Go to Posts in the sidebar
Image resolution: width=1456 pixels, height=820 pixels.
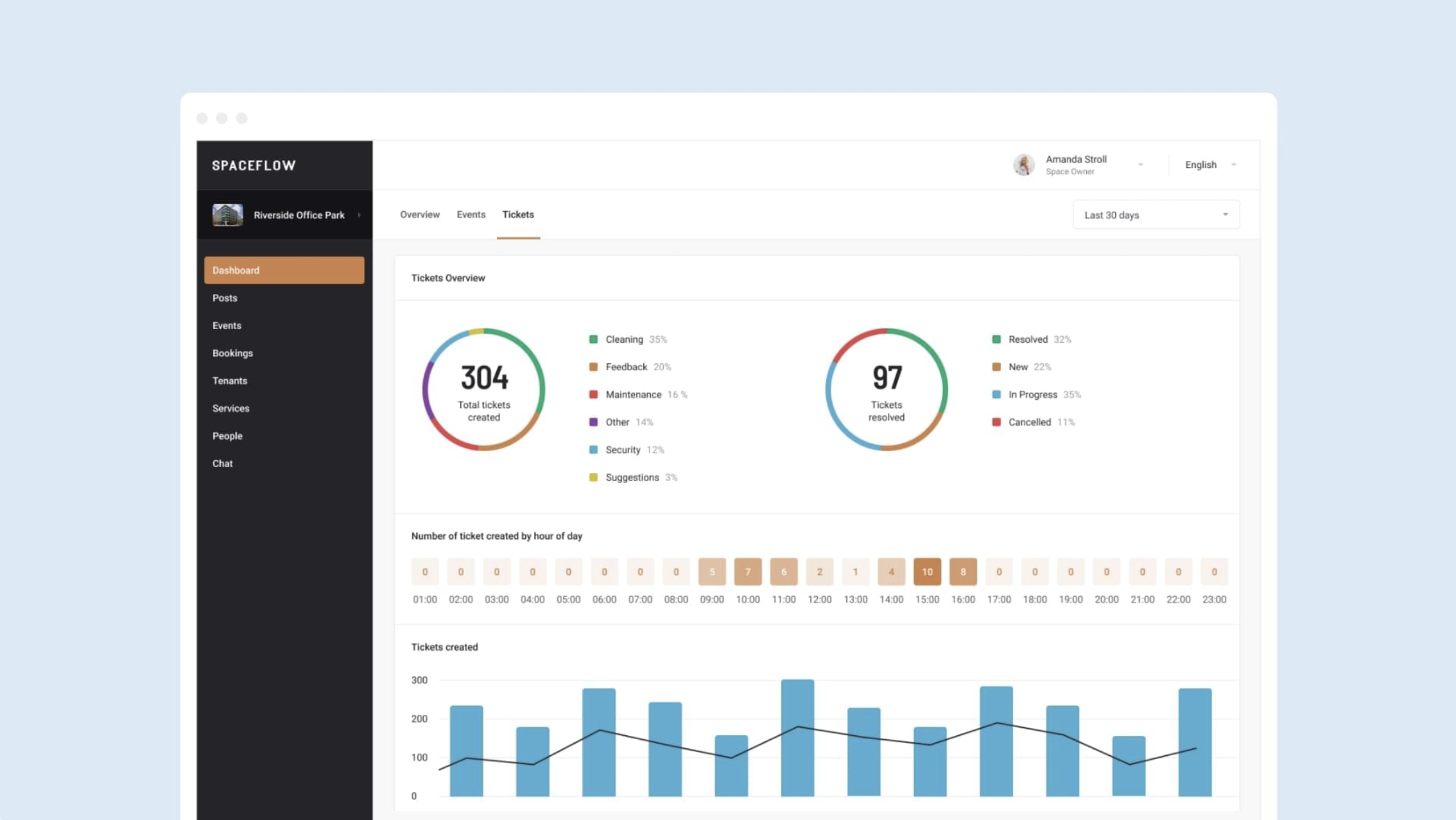(225, 298)
